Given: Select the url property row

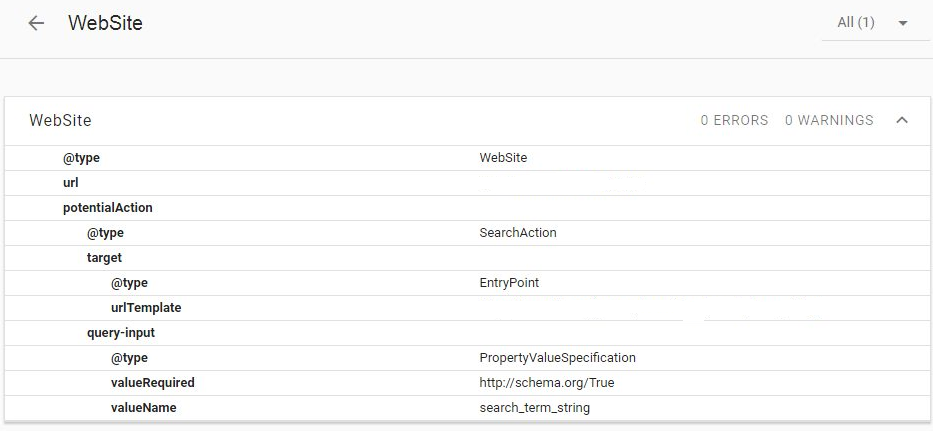Looking at the screenshot, I should (71, 183).
